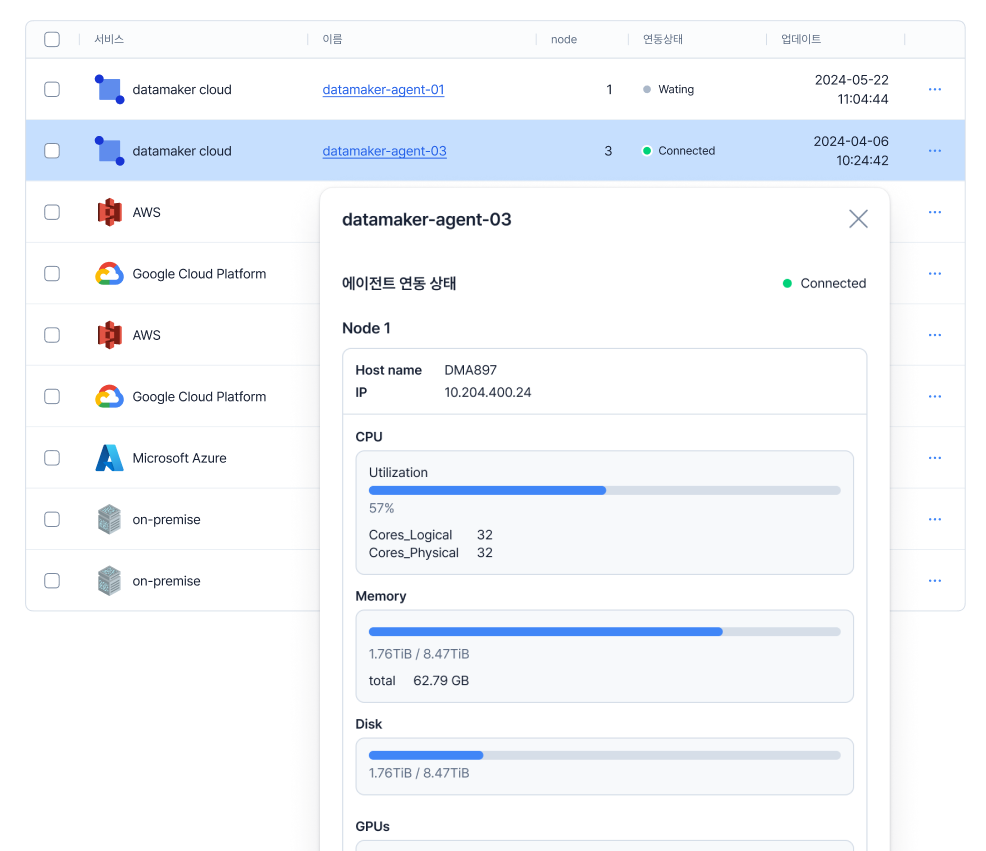Click the first on-premise server icon

click(109, 519)
